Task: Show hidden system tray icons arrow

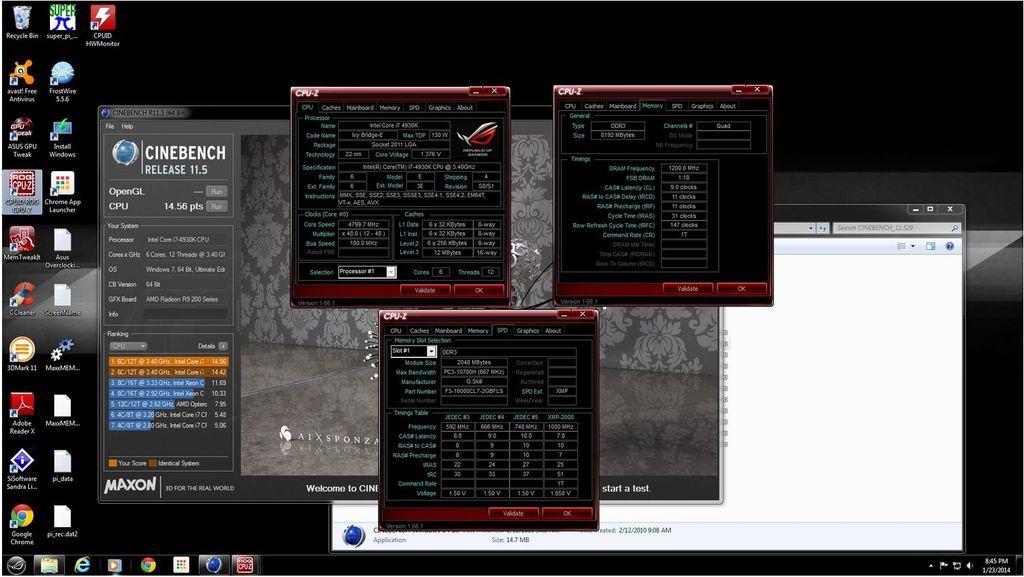Action: pos(931,566)
